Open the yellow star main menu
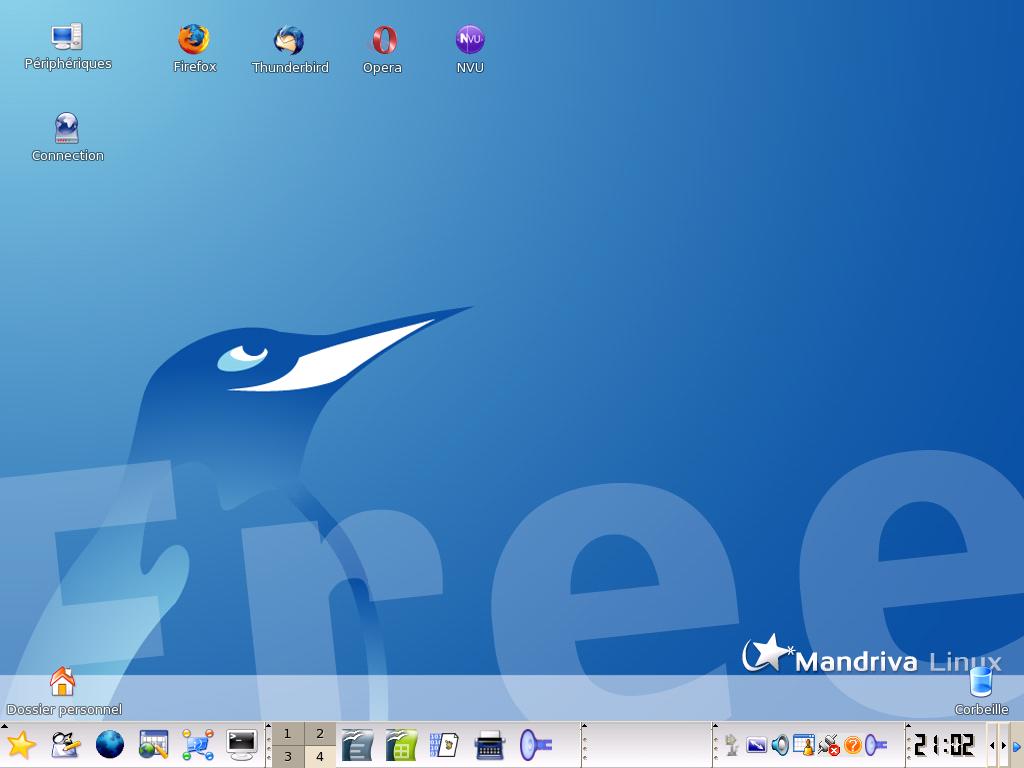 tap(21, 745)
